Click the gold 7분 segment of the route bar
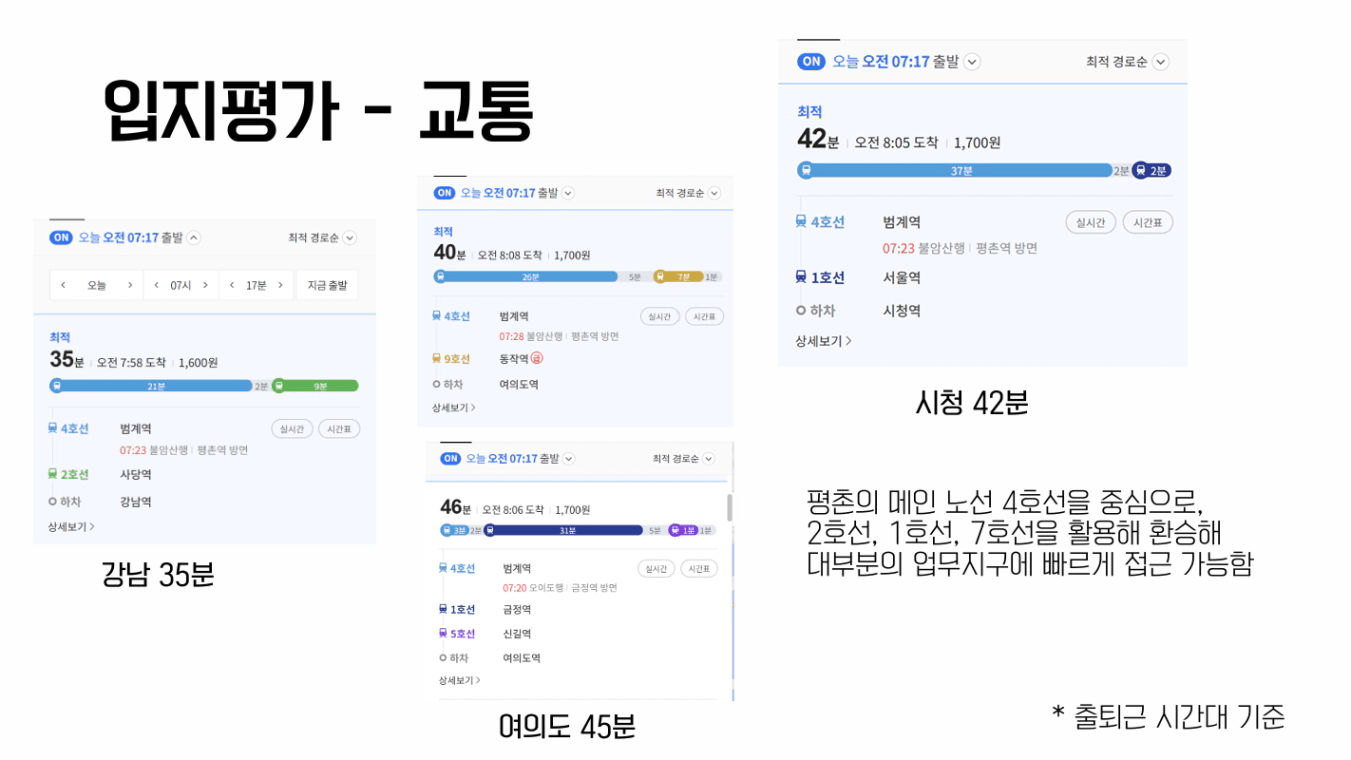This screenshot has width=1351, height=760. pyautogui.click(x=678, y=277)
